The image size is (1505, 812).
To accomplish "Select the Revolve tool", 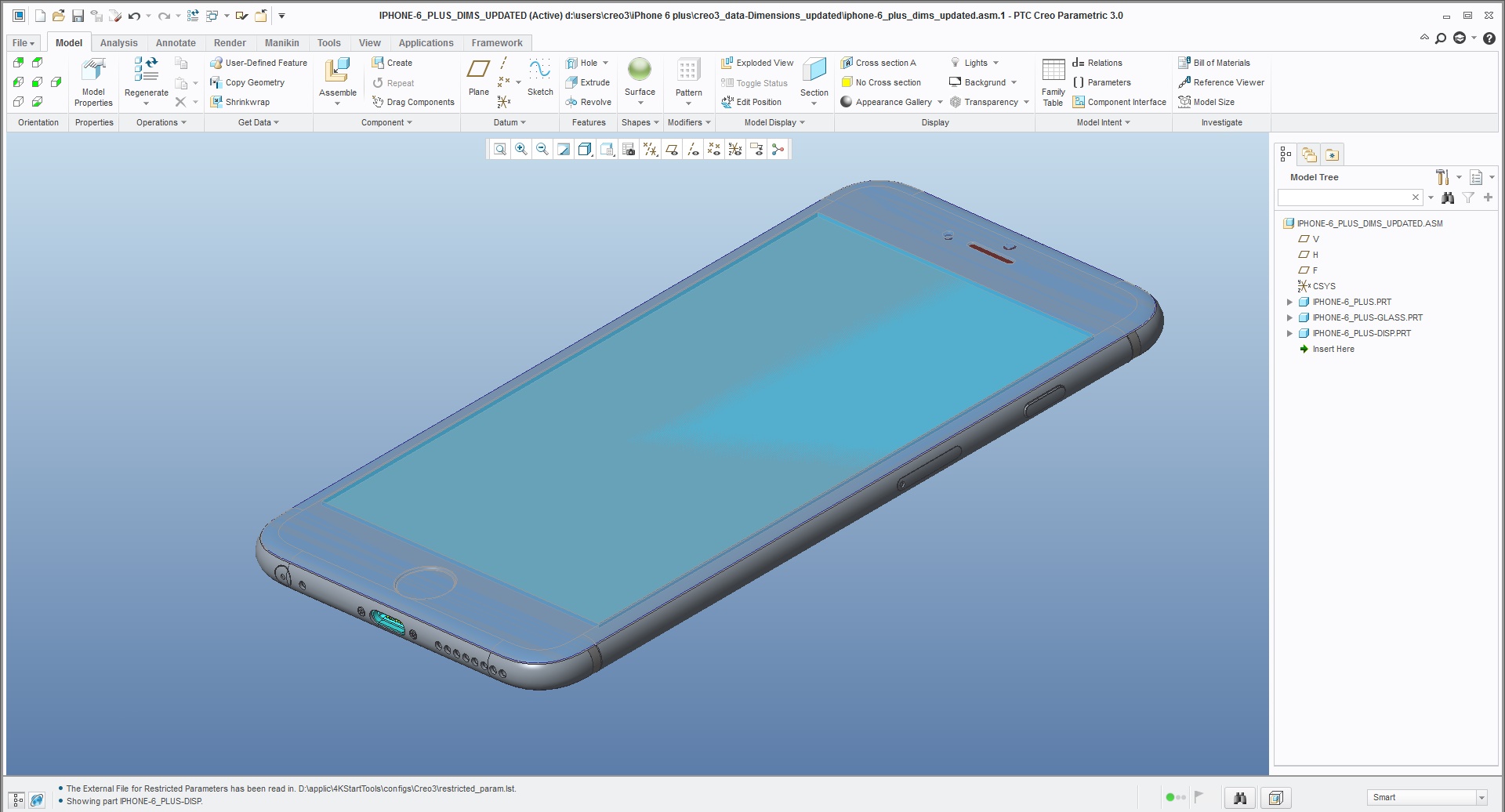I will point(588,102).
